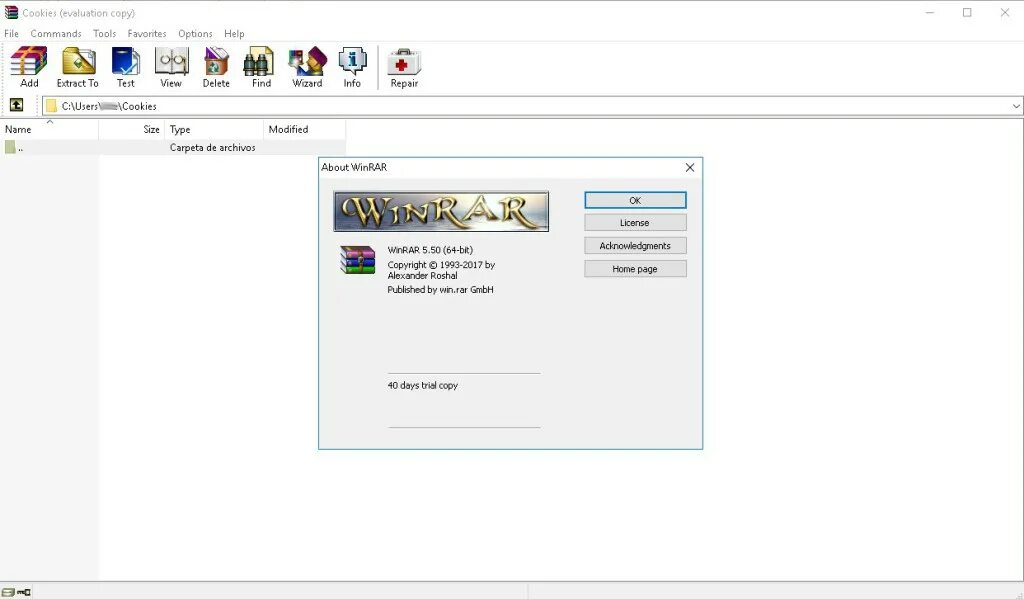The height and width of the screenshot is (599, 1024).
Task: Select the Extract To toolbar icon
Action: 78,67
